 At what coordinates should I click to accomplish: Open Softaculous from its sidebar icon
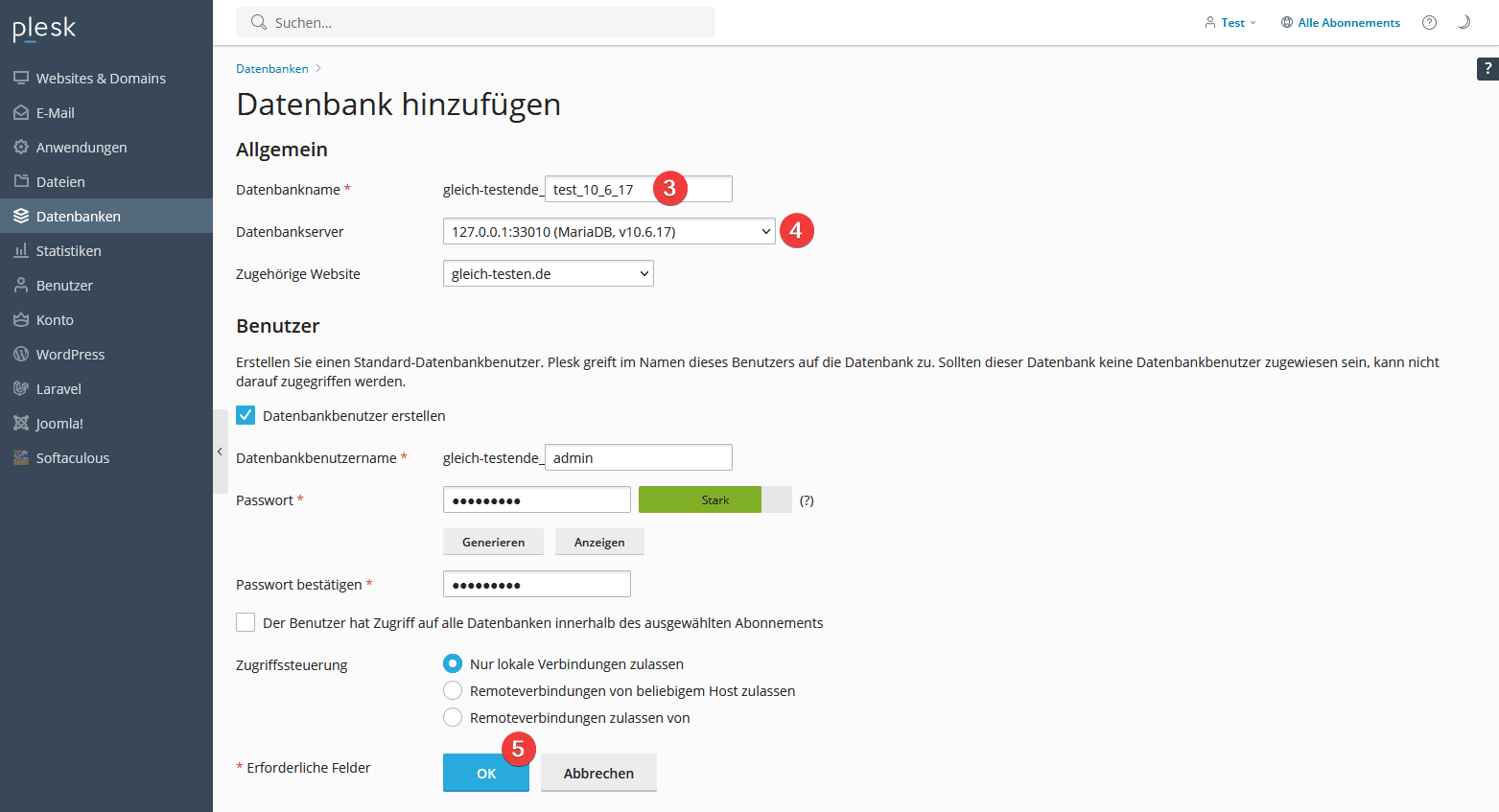click(x=21, y=458)
